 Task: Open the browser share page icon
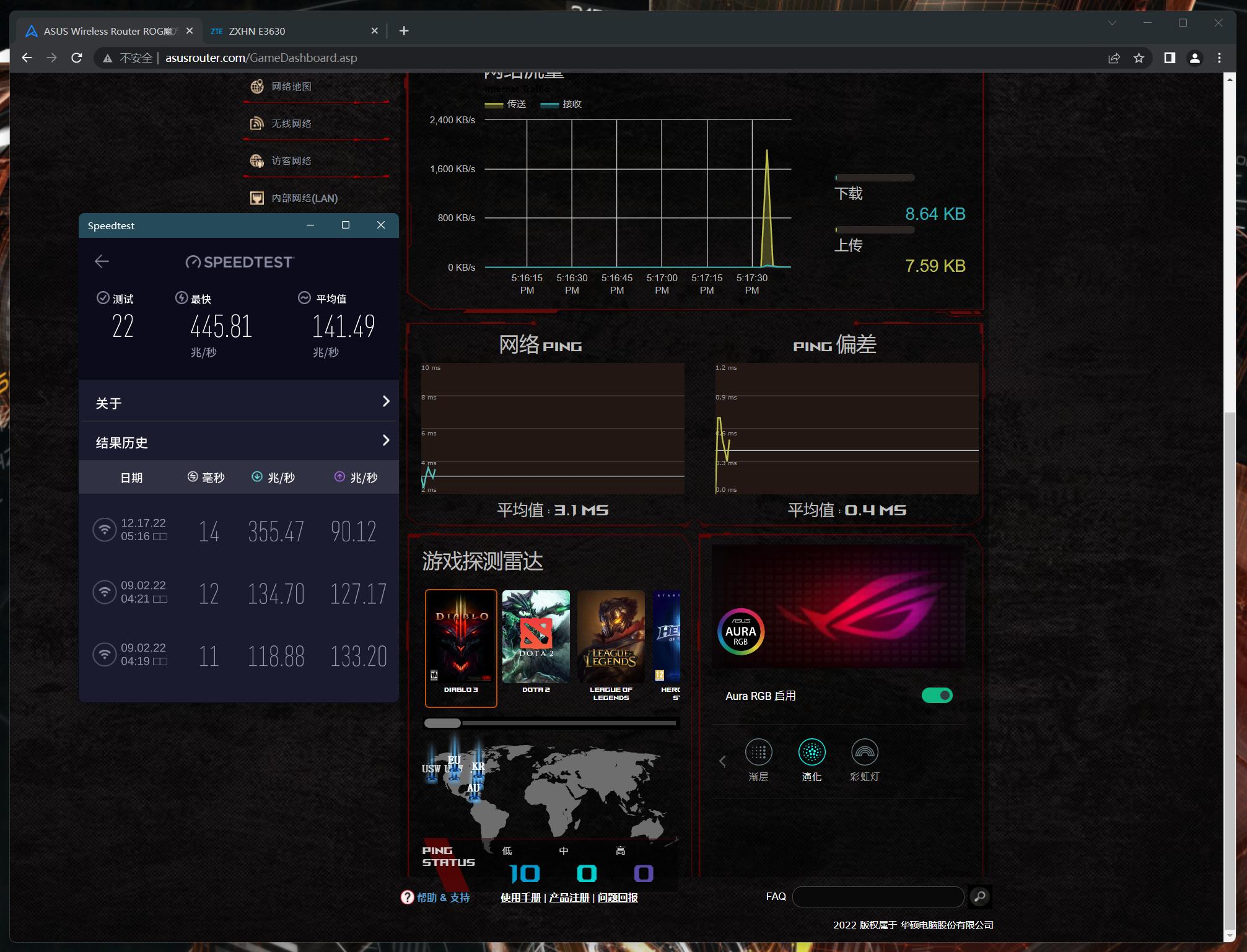[1114, 58]
